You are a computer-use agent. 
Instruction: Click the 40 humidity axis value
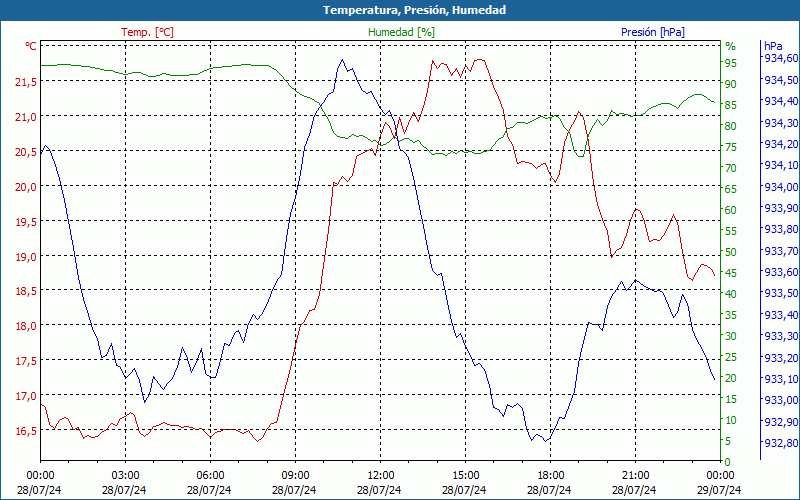pos(731,294)
